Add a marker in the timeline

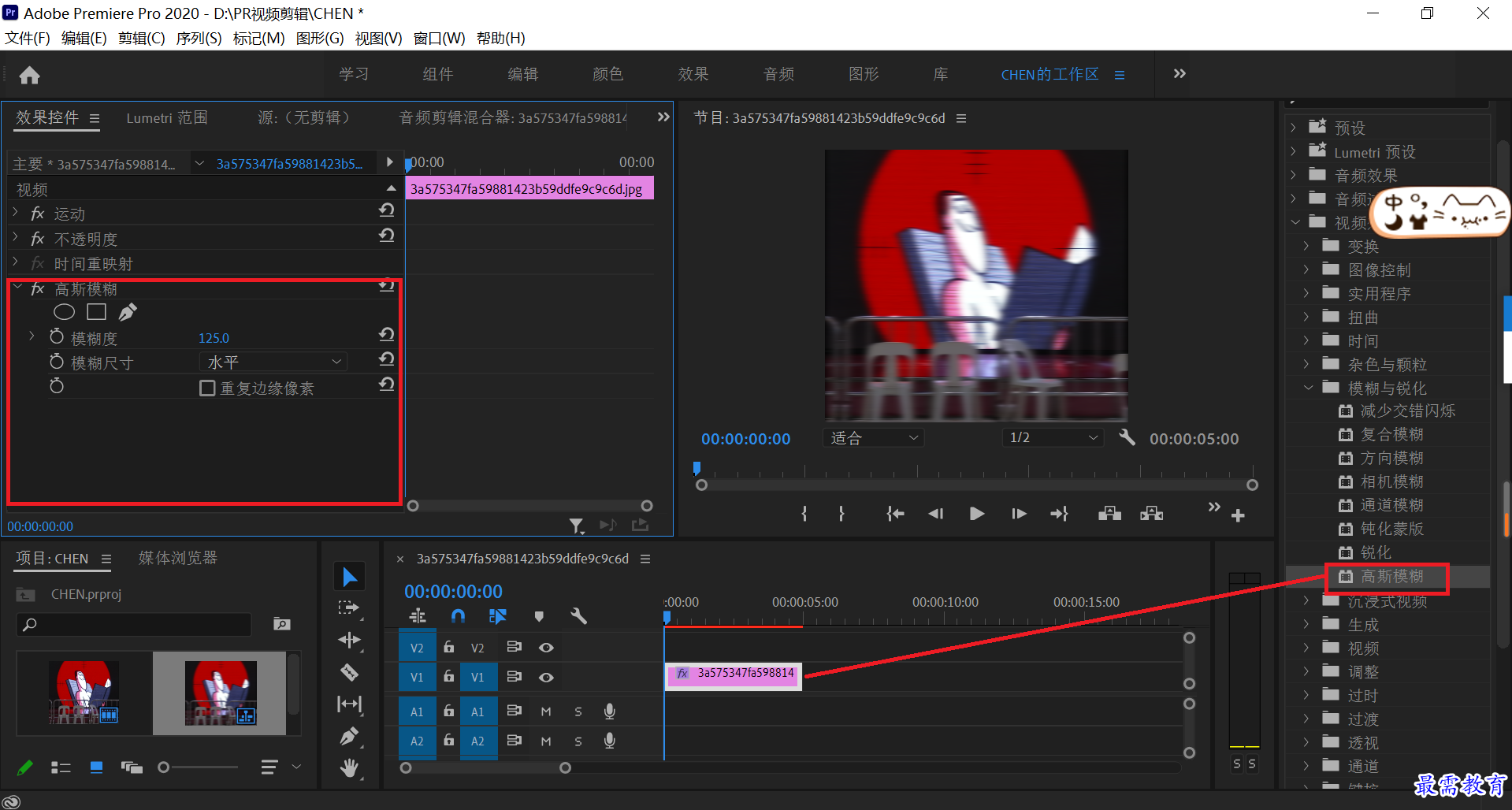pos(539,616)
